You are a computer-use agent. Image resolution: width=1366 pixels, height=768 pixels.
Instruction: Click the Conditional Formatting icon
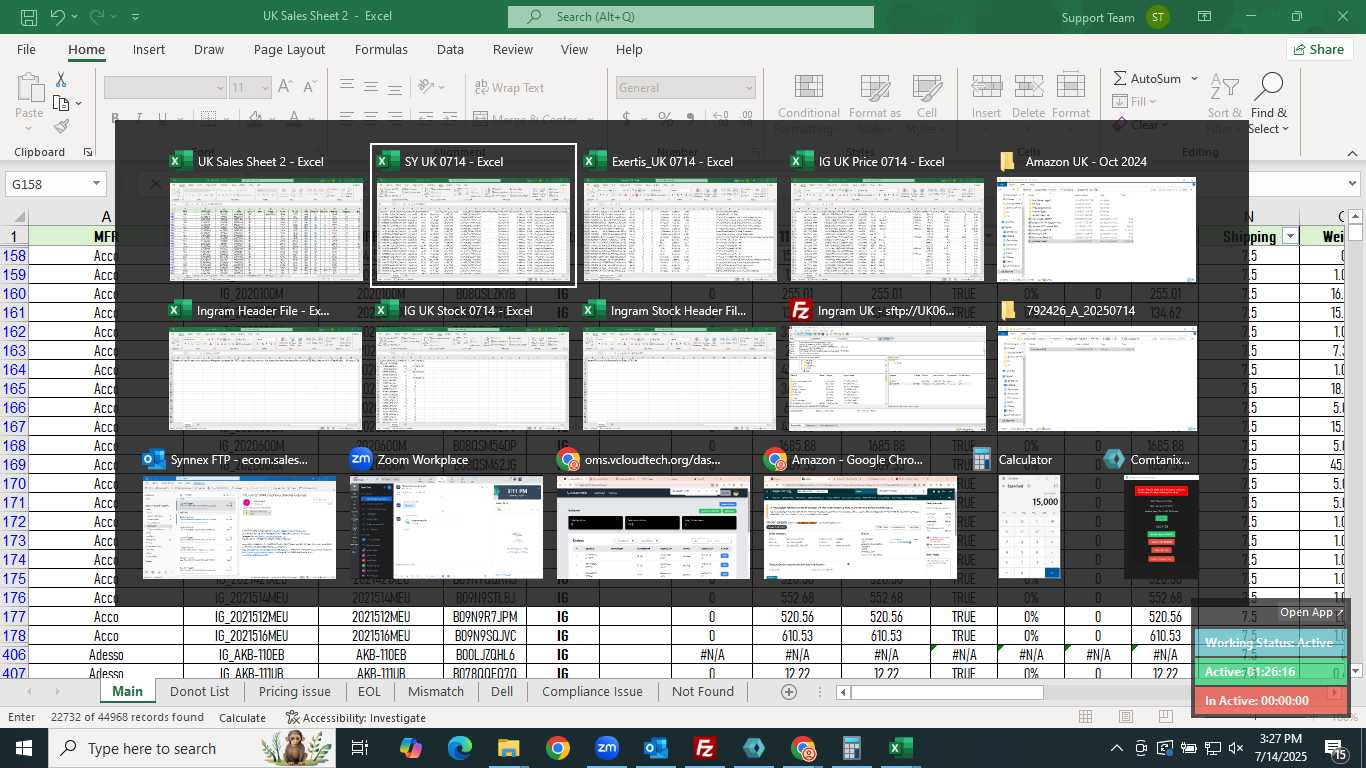tap(809, 86)
